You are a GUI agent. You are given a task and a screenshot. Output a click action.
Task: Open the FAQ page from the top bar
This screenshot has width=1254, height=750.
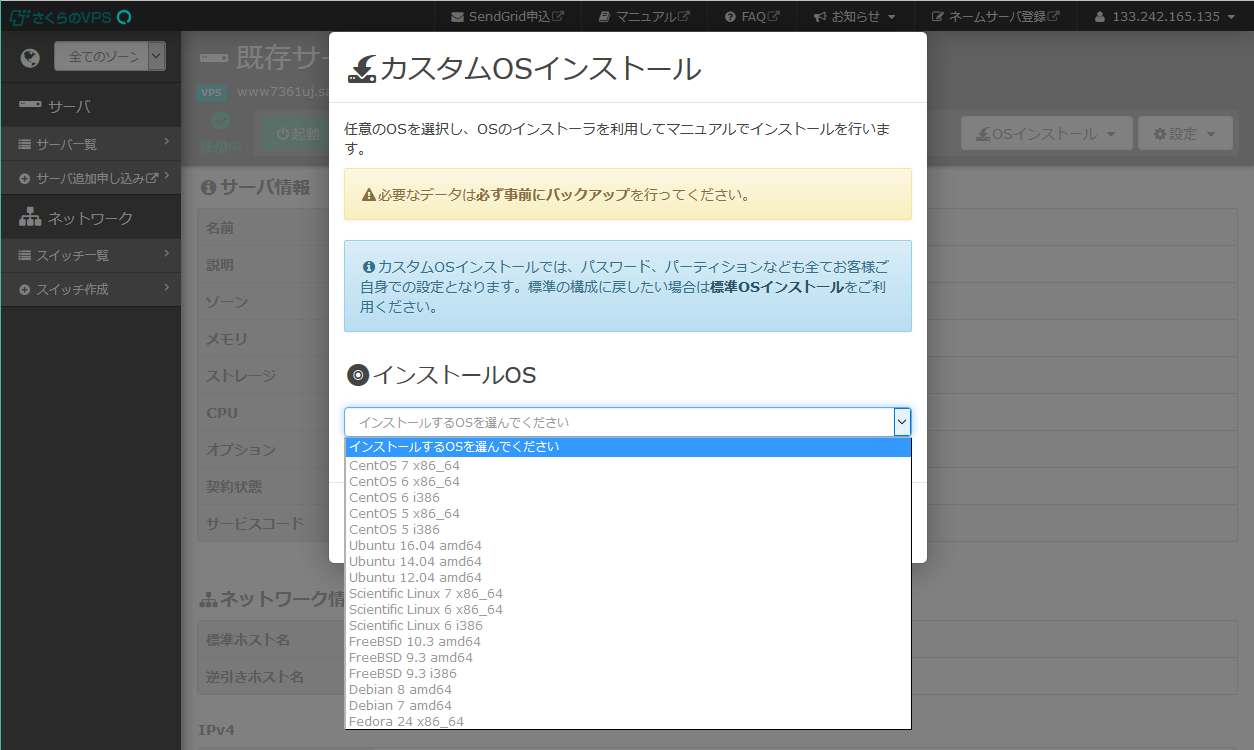[x=751, y=16]
